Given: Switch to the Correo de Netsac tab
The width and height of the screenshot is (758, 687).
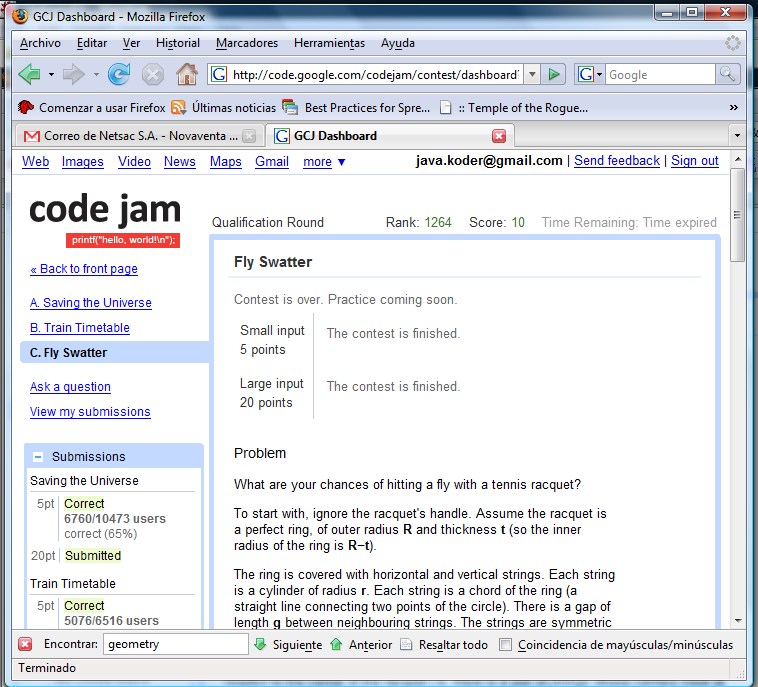Looking at the screenshot, I should point(130,136).
